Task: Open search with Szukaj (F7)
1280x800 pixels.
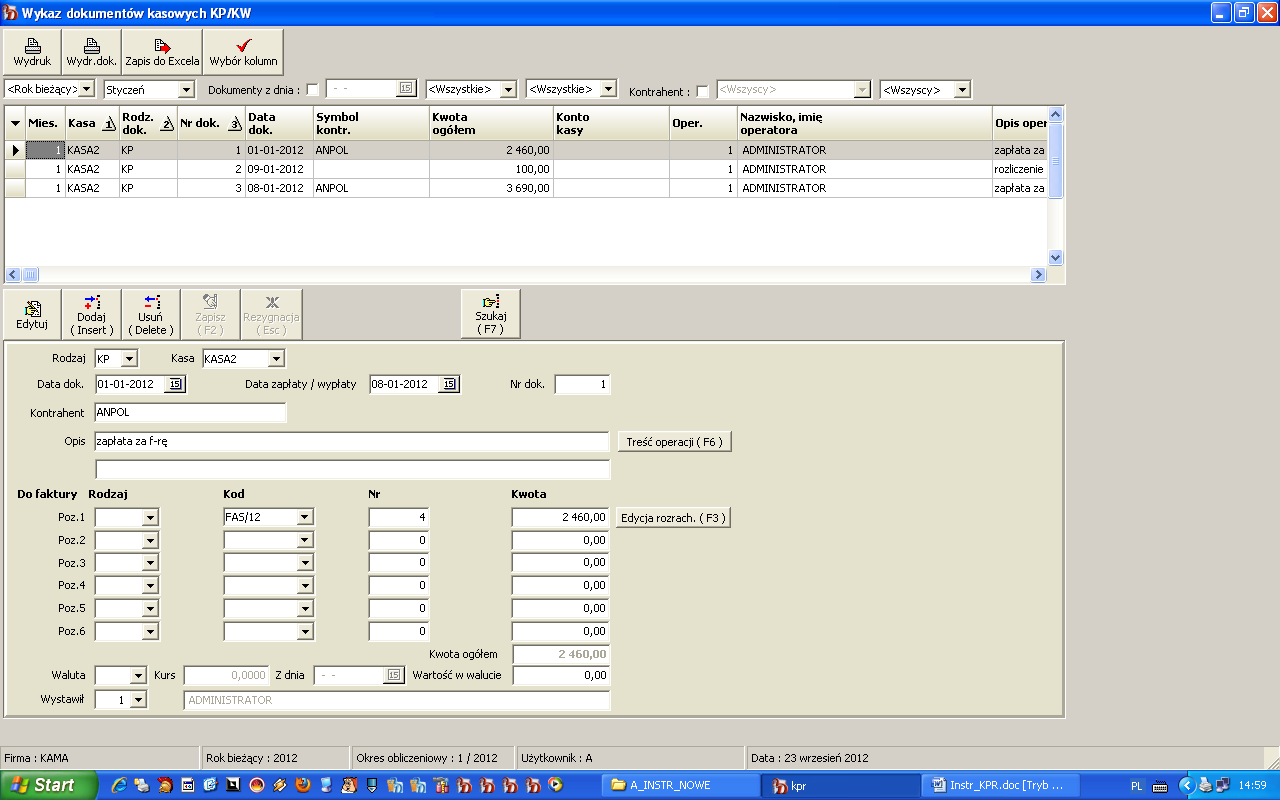Action: pyautogui.click(x=491, y=315)
